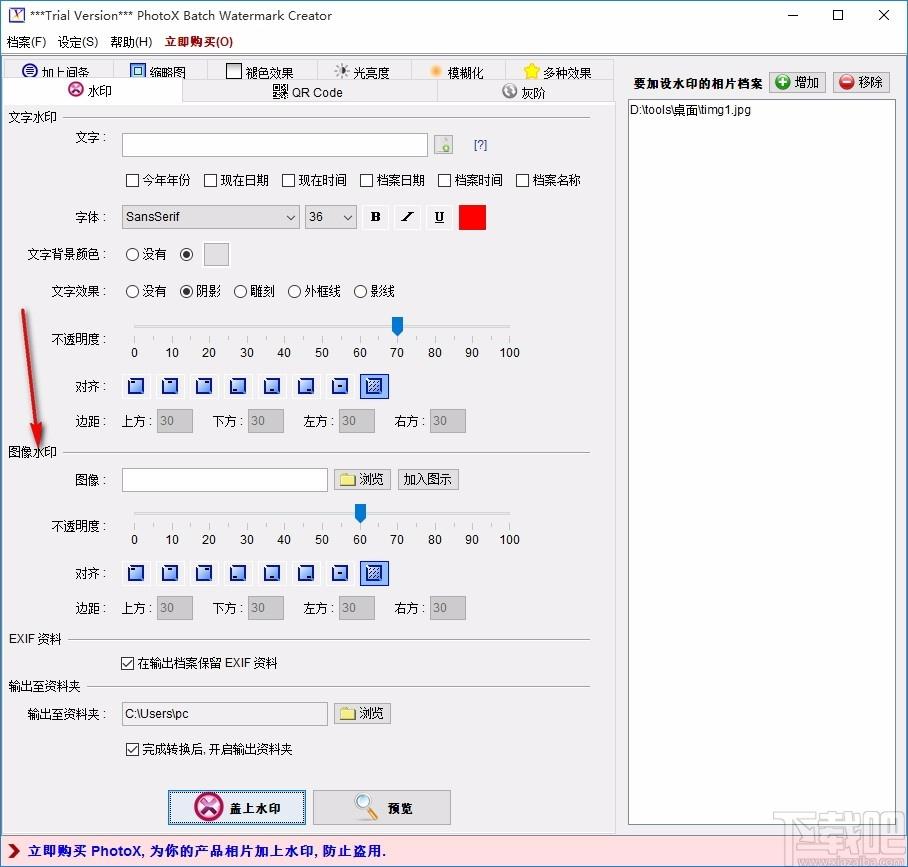This screenshot has height=867, width=908.
Task: Open the red font color swatch
Action: (473, 217)
